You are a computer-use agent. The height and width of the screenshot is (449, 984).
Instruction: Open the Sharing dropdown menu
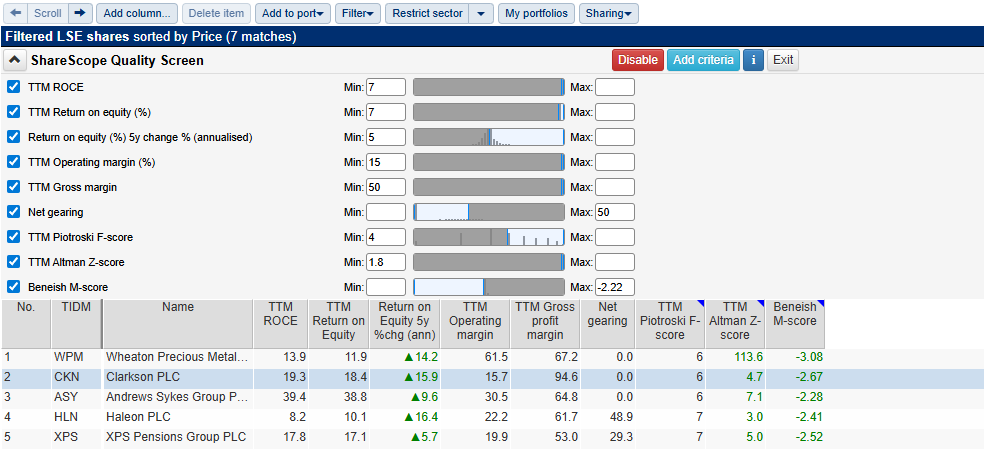point(609,13)
